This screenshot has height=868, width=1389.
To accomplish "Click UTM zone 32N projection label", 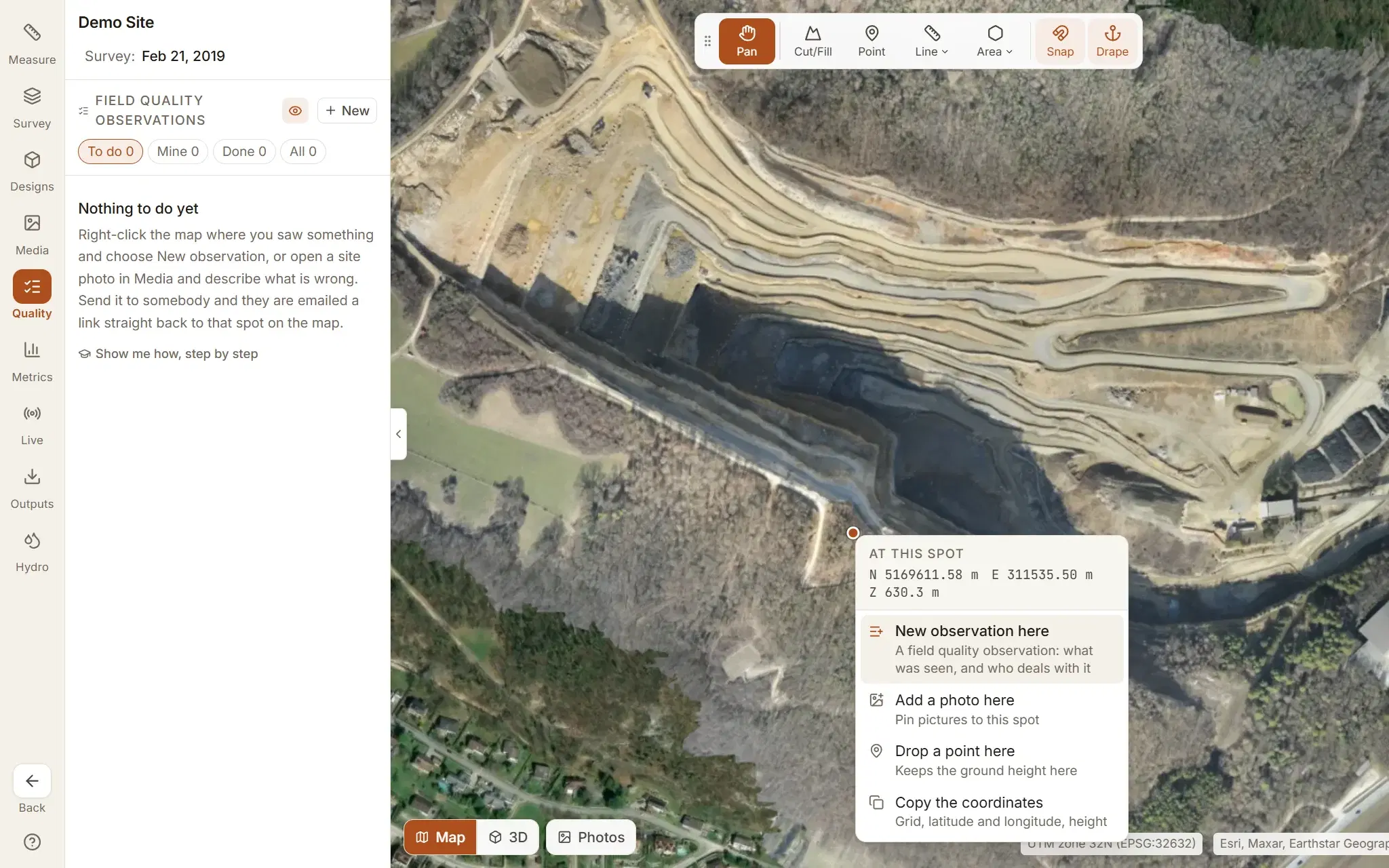I will click(x=1111, y=844).
